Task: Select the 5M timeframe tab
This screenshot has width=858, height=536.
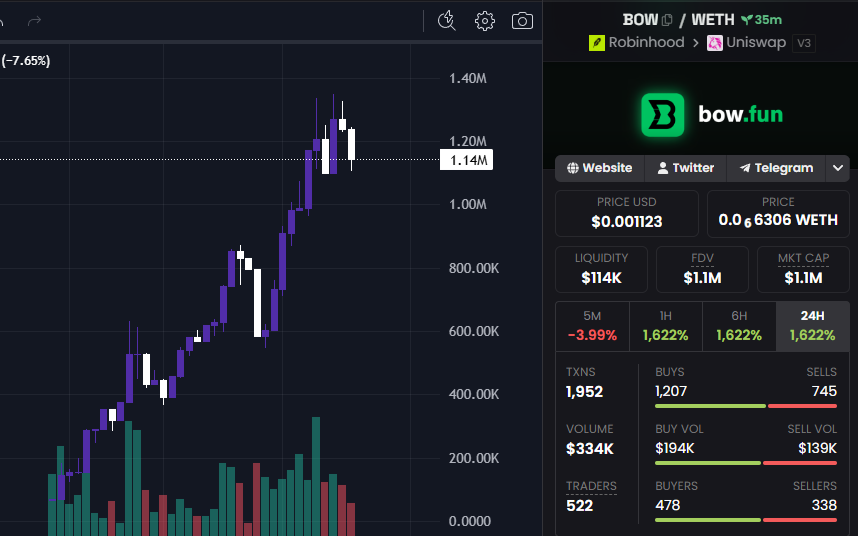Action: [x=592, y=326]
